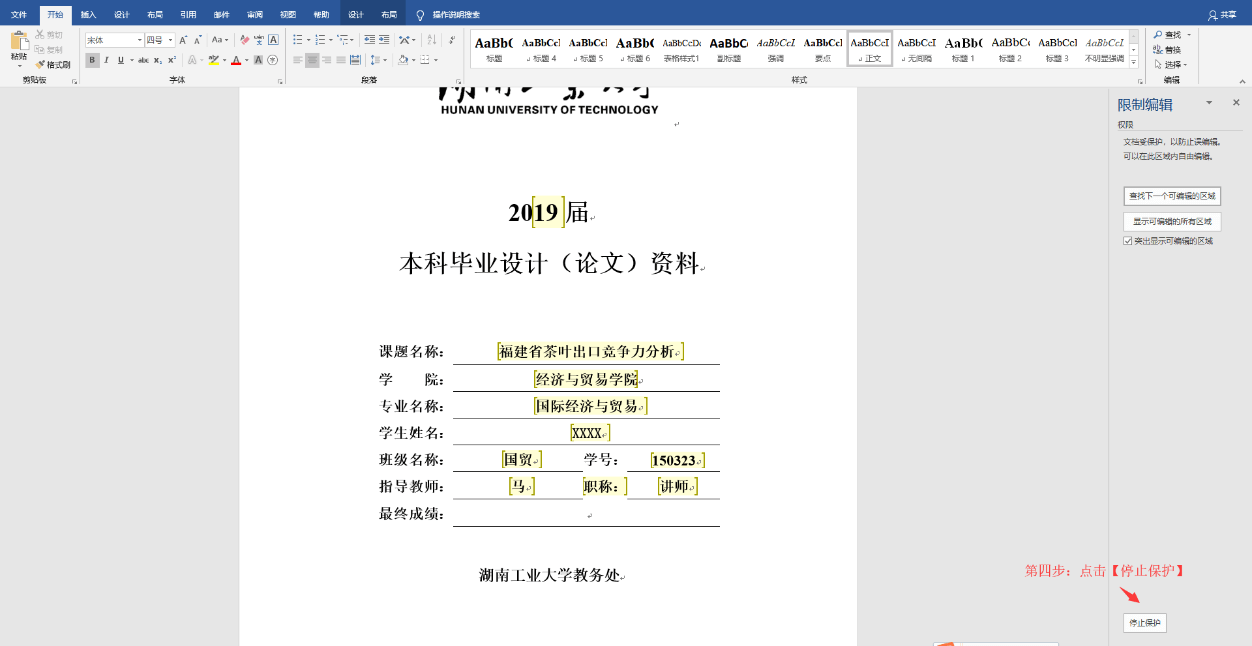Screen dimensions: 1252x646
Task: Toggle superscript formatting
Action: 171,60
